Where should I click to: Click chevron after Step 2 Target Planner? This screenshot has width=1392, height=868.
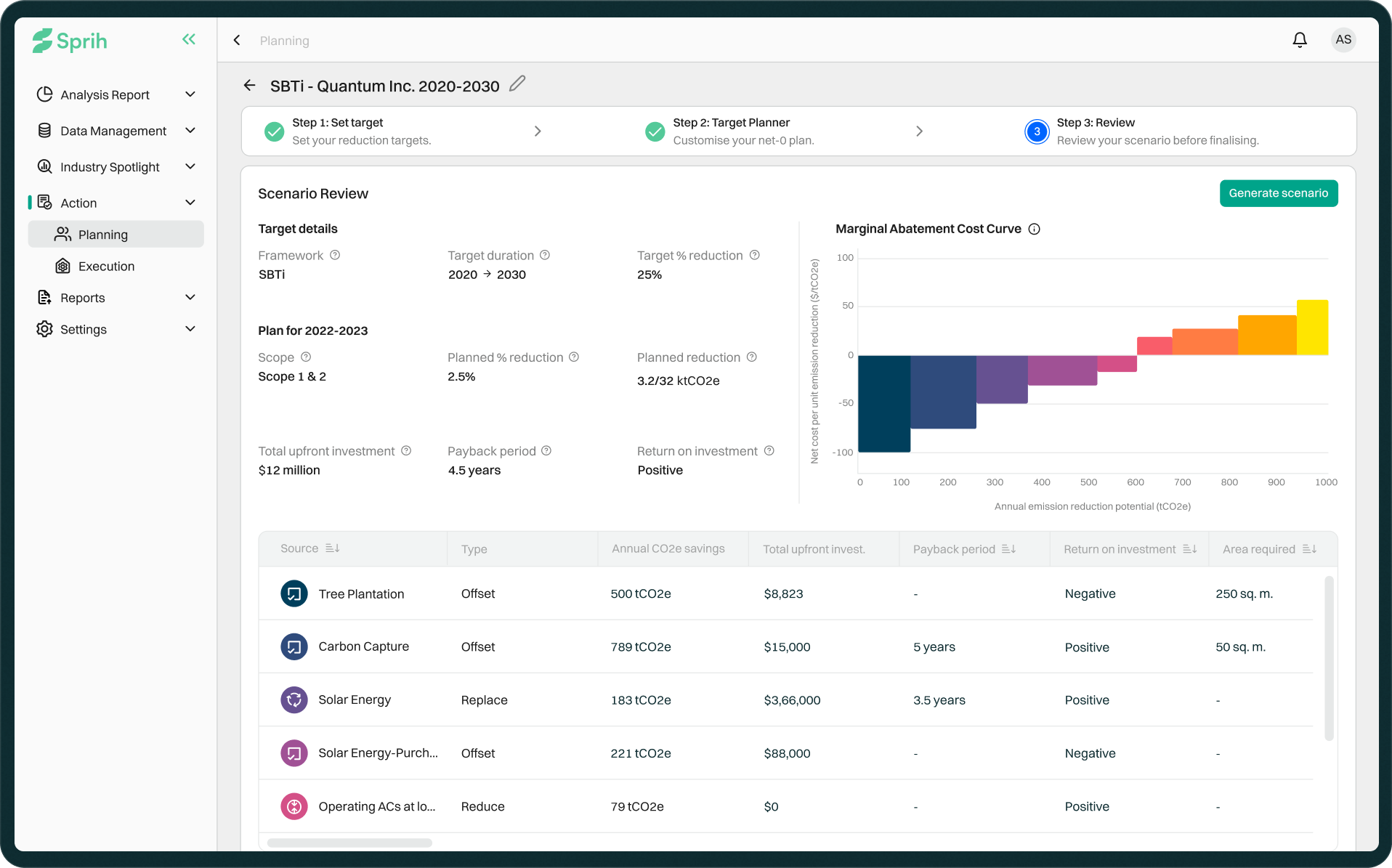point(919,131)
